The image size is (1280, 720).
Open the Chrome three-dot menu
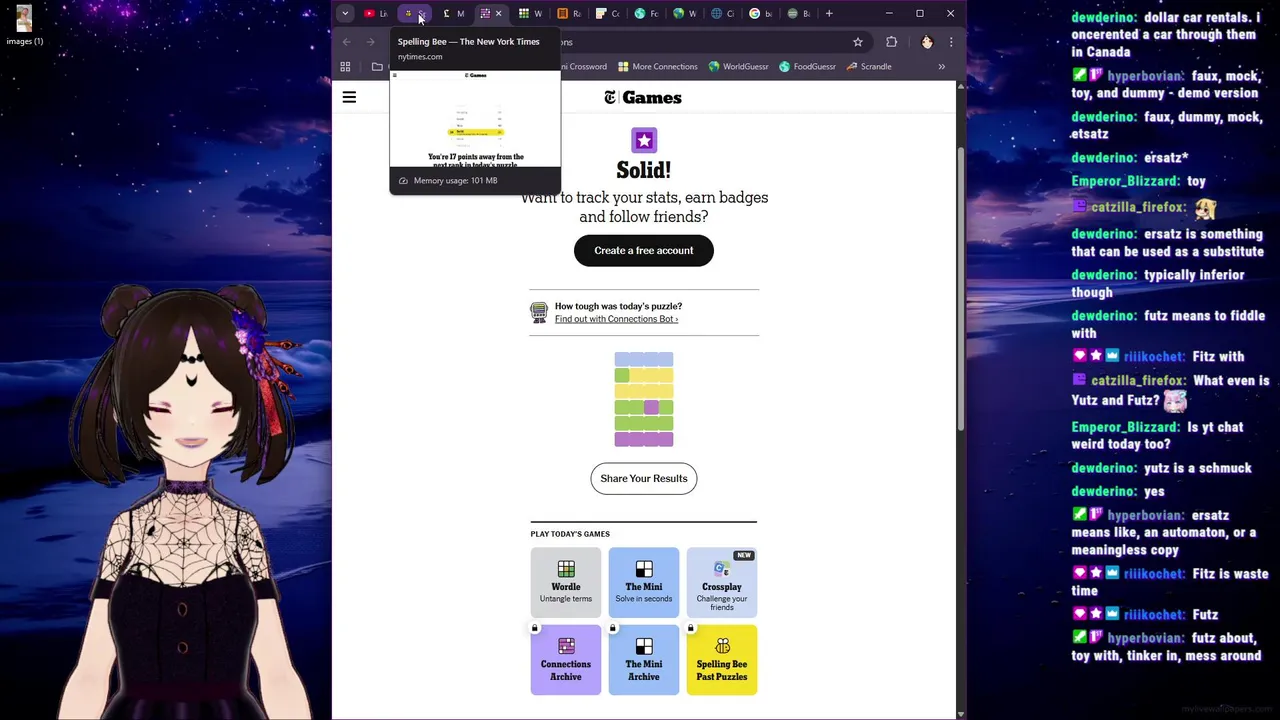click(951, 42)
